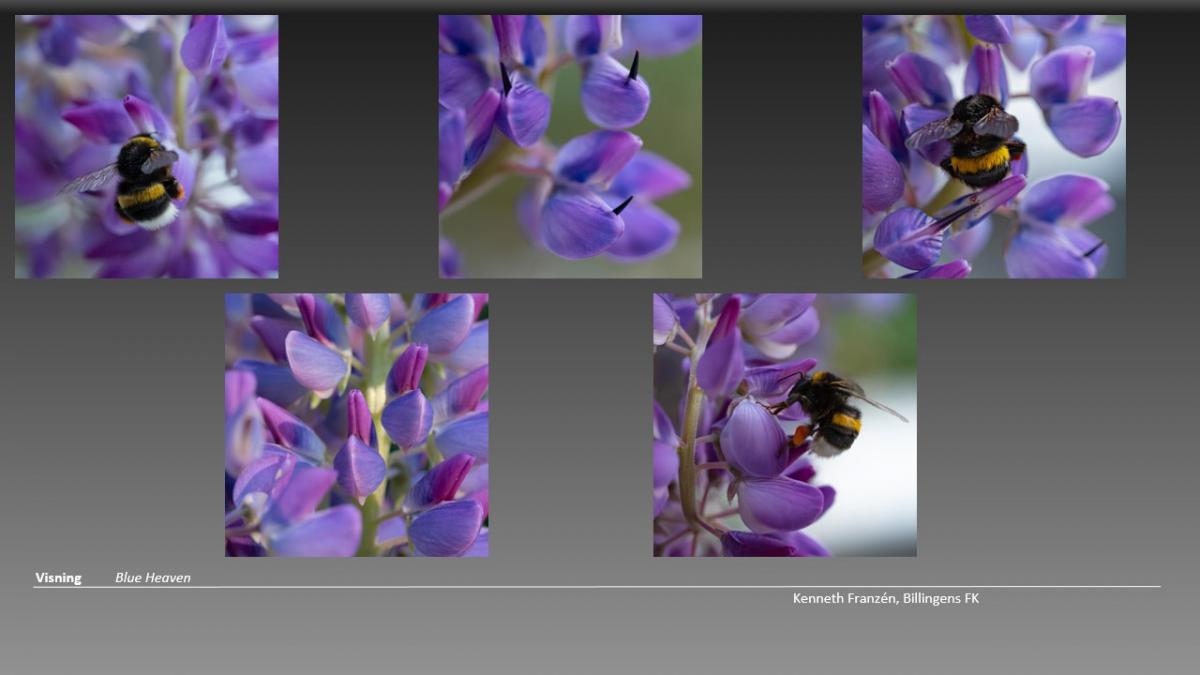
Task: Click the 'Blue Heaven' title text
Action: click(153, 578)
